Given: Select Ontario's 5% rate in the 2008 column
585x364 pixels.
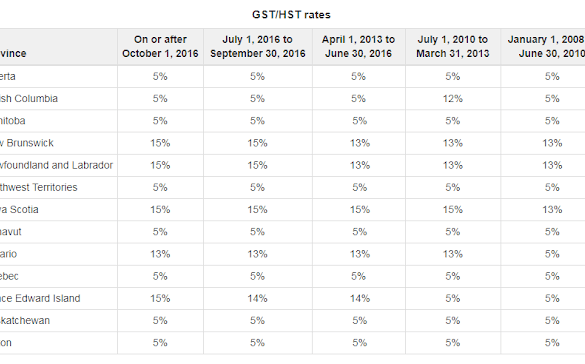Looking at the screenshot, I should (x=552, y=254).
